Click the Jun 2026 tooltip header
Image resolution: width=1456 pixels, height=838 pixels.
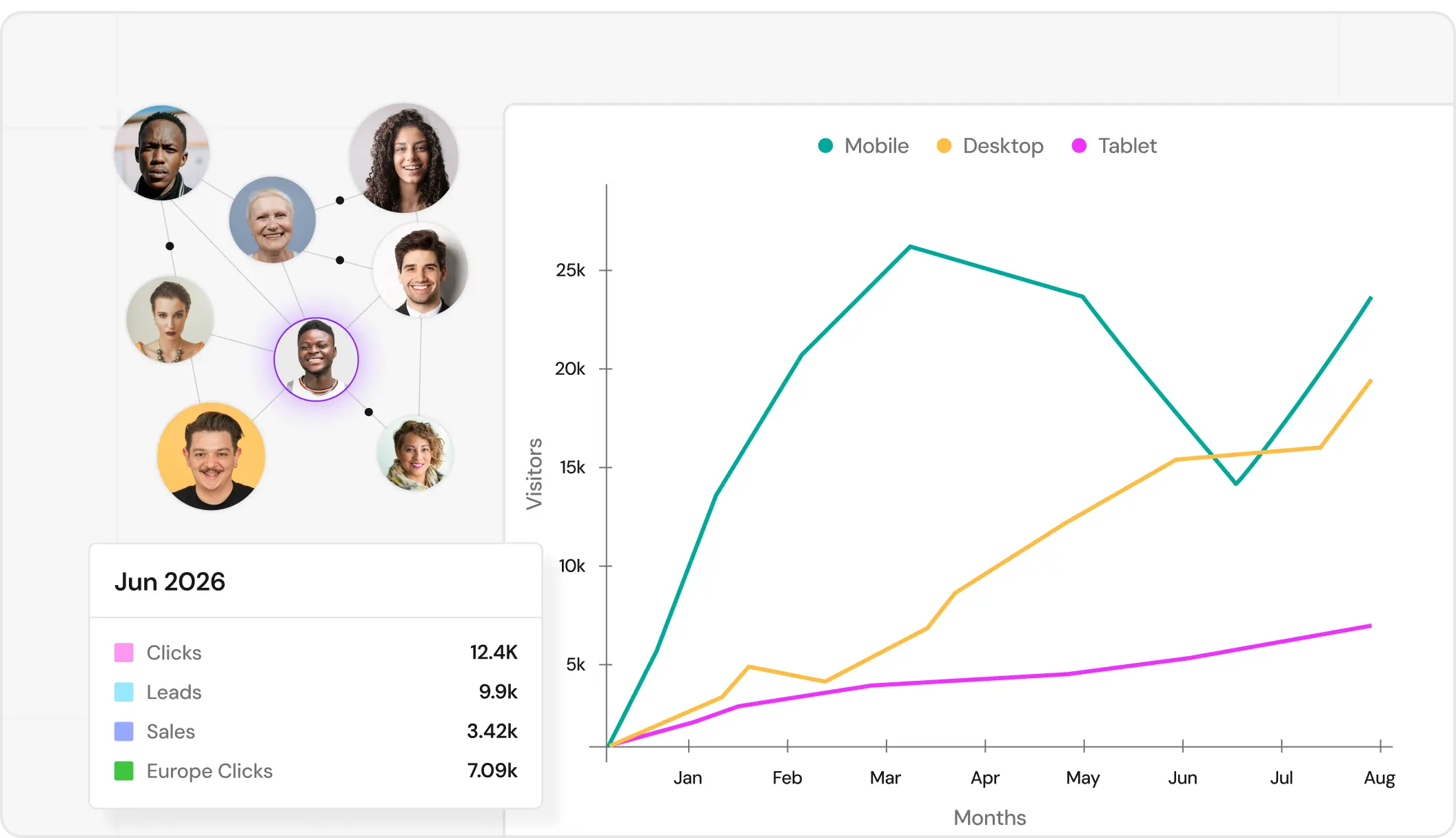(x=170, y=582)
